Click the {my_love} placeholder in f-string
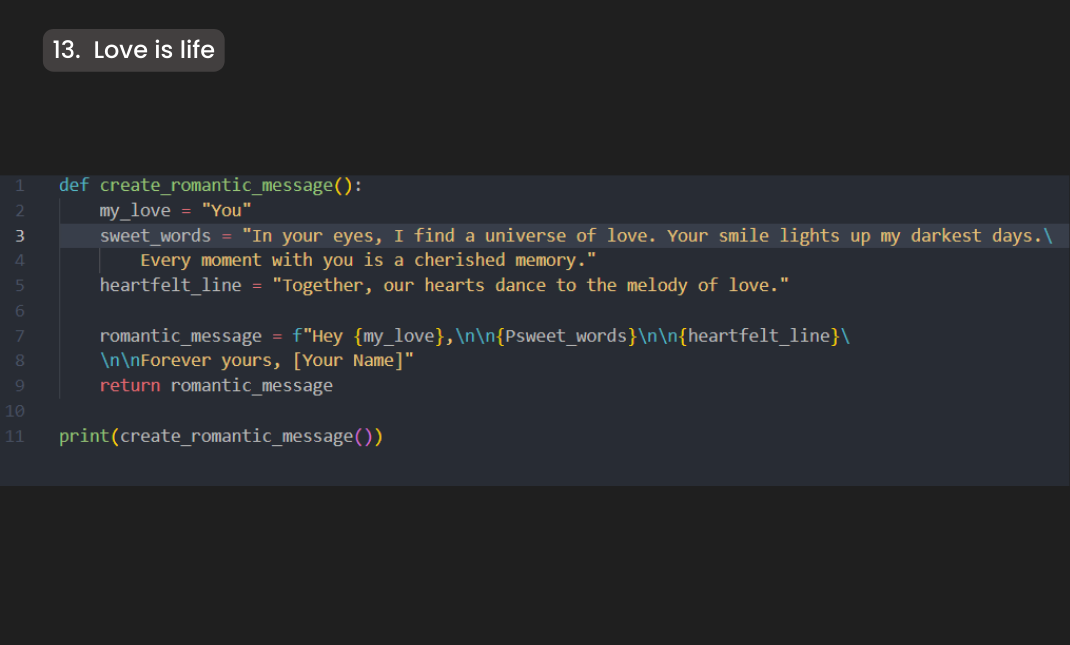Viewport: 1070px width, 645px height. pos(399,336)
